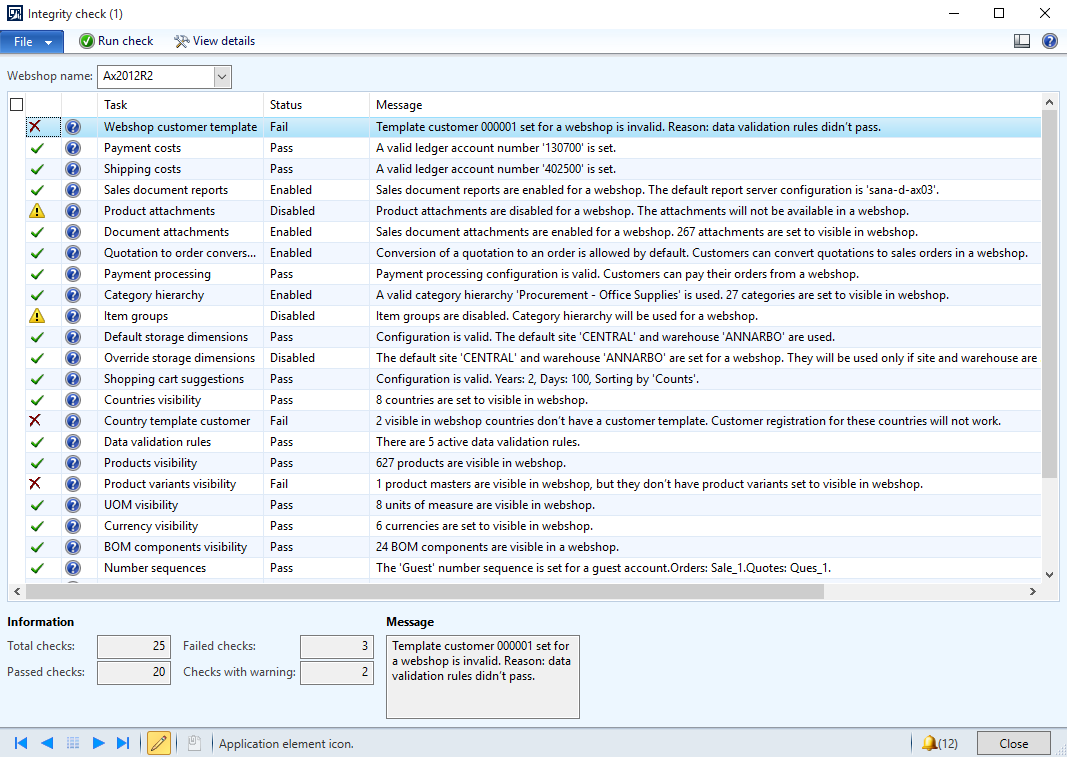The height and width of the screenshot is (757, 1067).
Task: Select Default storage dimensions task
Action: [x=176, y=336]
